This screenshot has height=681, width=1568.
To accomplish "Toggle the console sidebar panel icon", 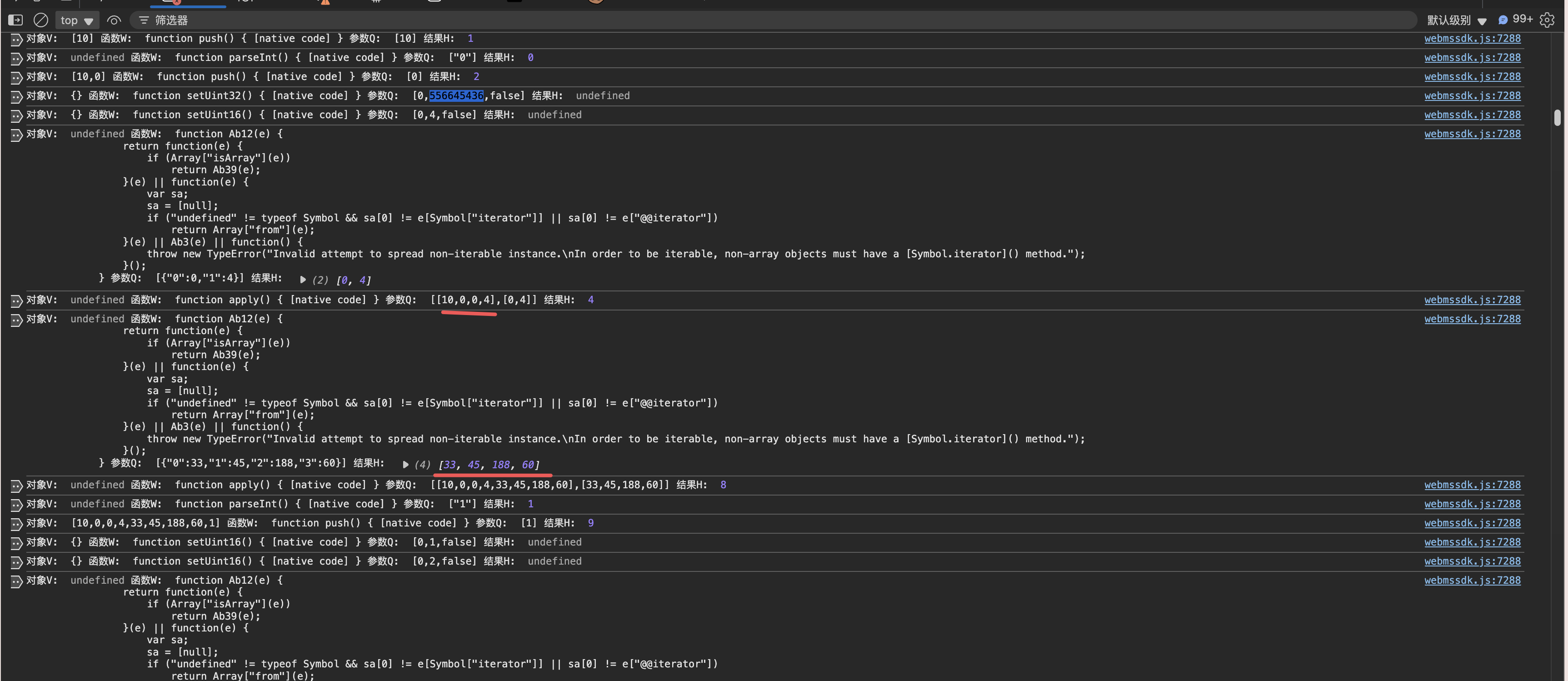I will (x=16, y=20).
